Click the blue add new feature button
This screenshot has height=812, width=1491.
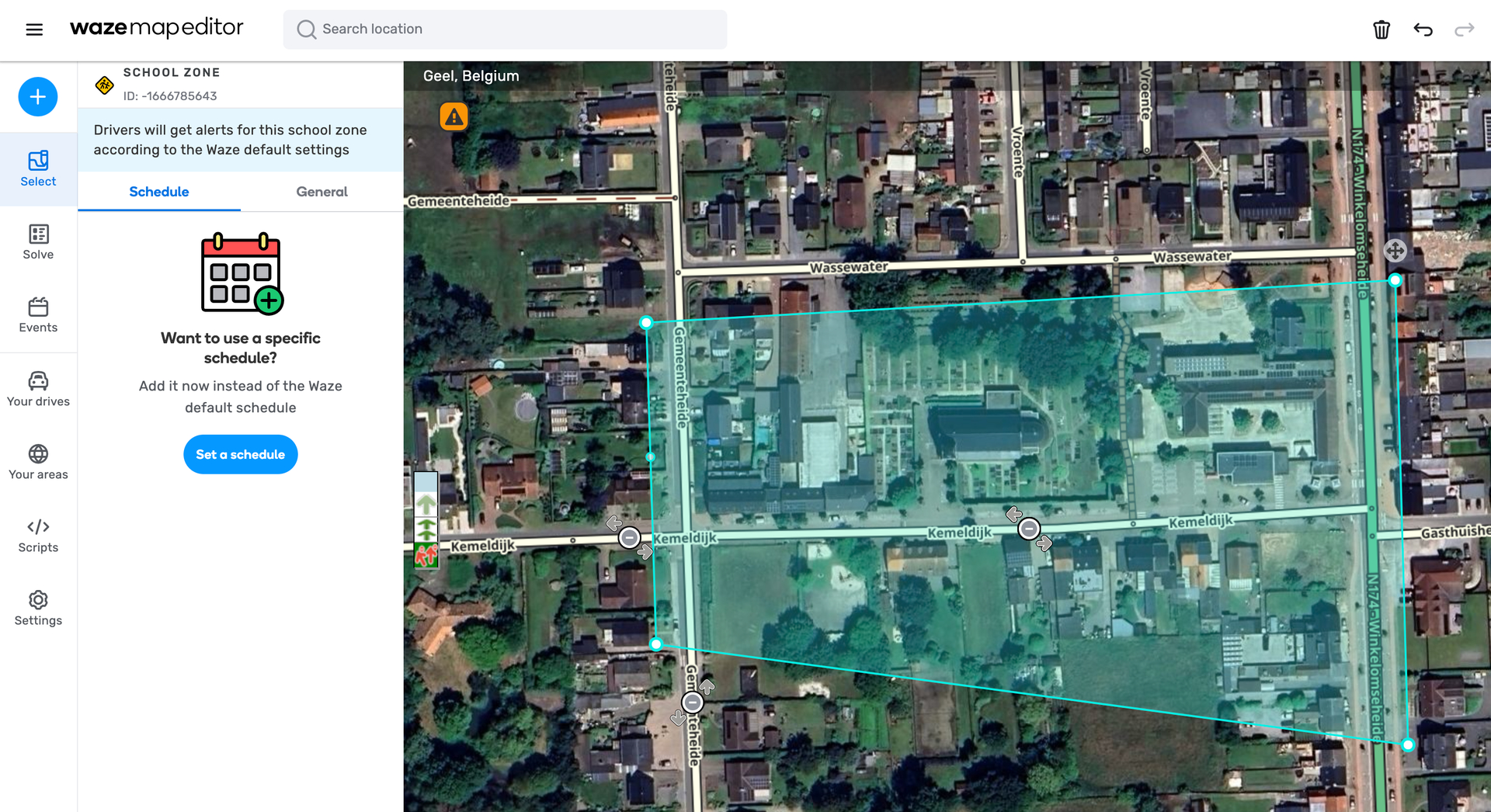[38, 97]
